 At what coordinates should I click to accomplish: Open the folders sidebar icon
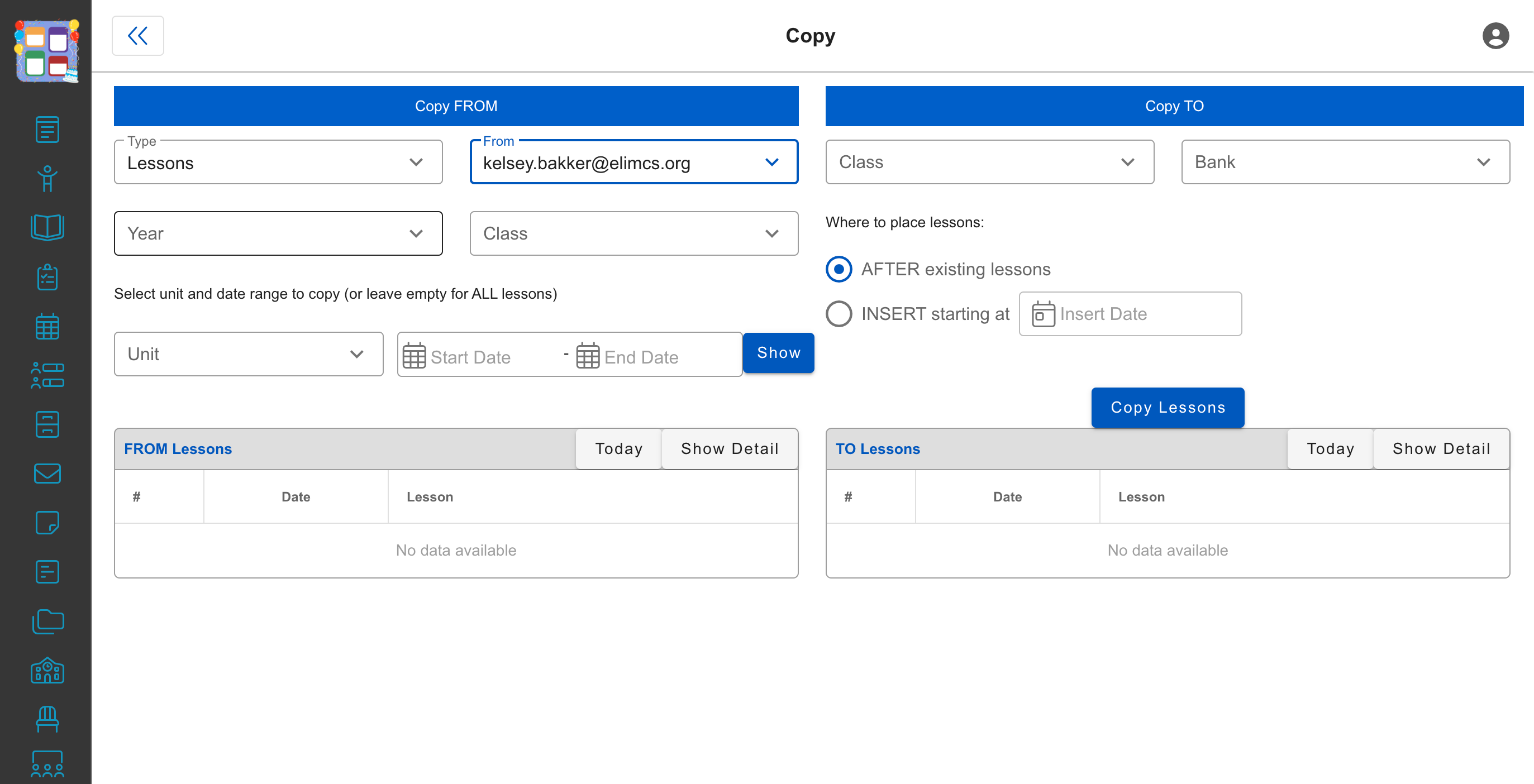(x=47, y=622)
